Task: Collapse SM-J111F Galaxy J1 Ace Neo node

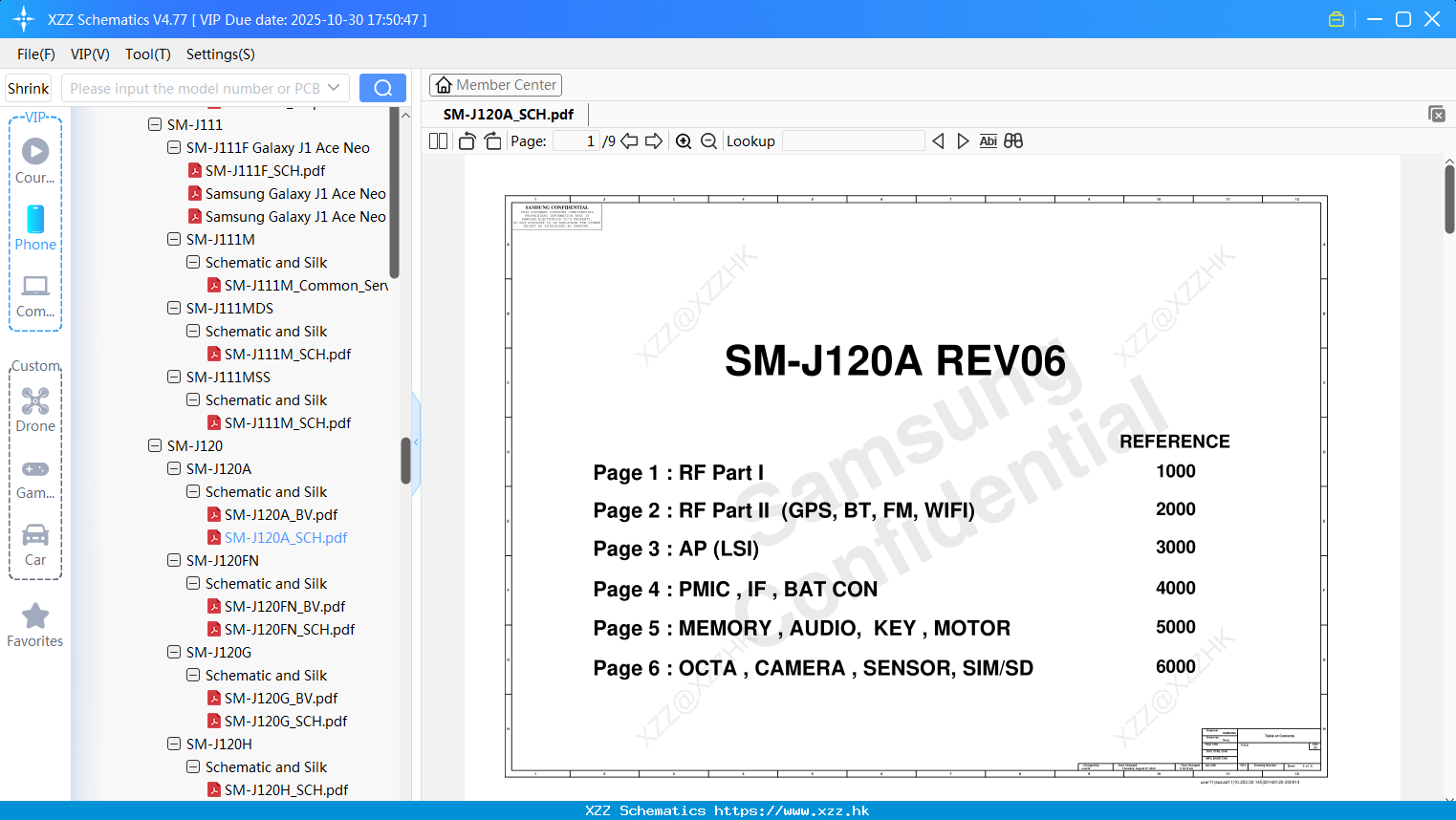Action: (174, 147)
